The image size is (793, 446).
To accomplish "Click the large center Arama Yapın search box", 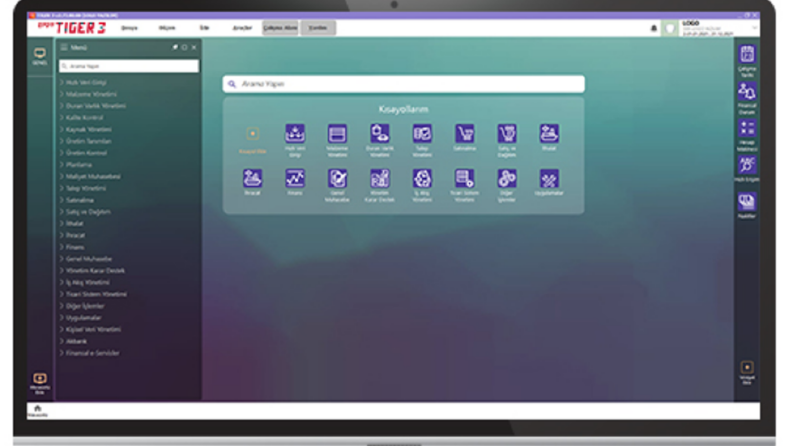I will 404,84.
